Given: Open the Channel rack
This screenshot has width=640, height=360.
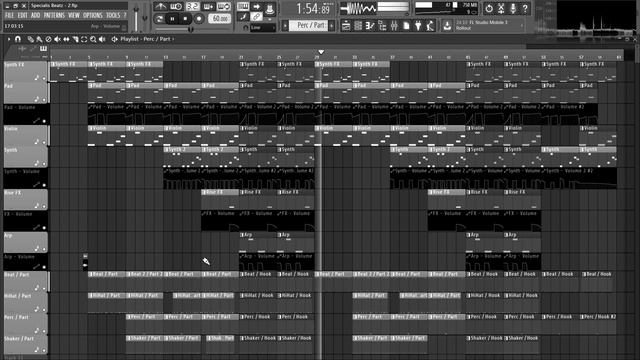Looking at the screenshot, I should [358, 26].
